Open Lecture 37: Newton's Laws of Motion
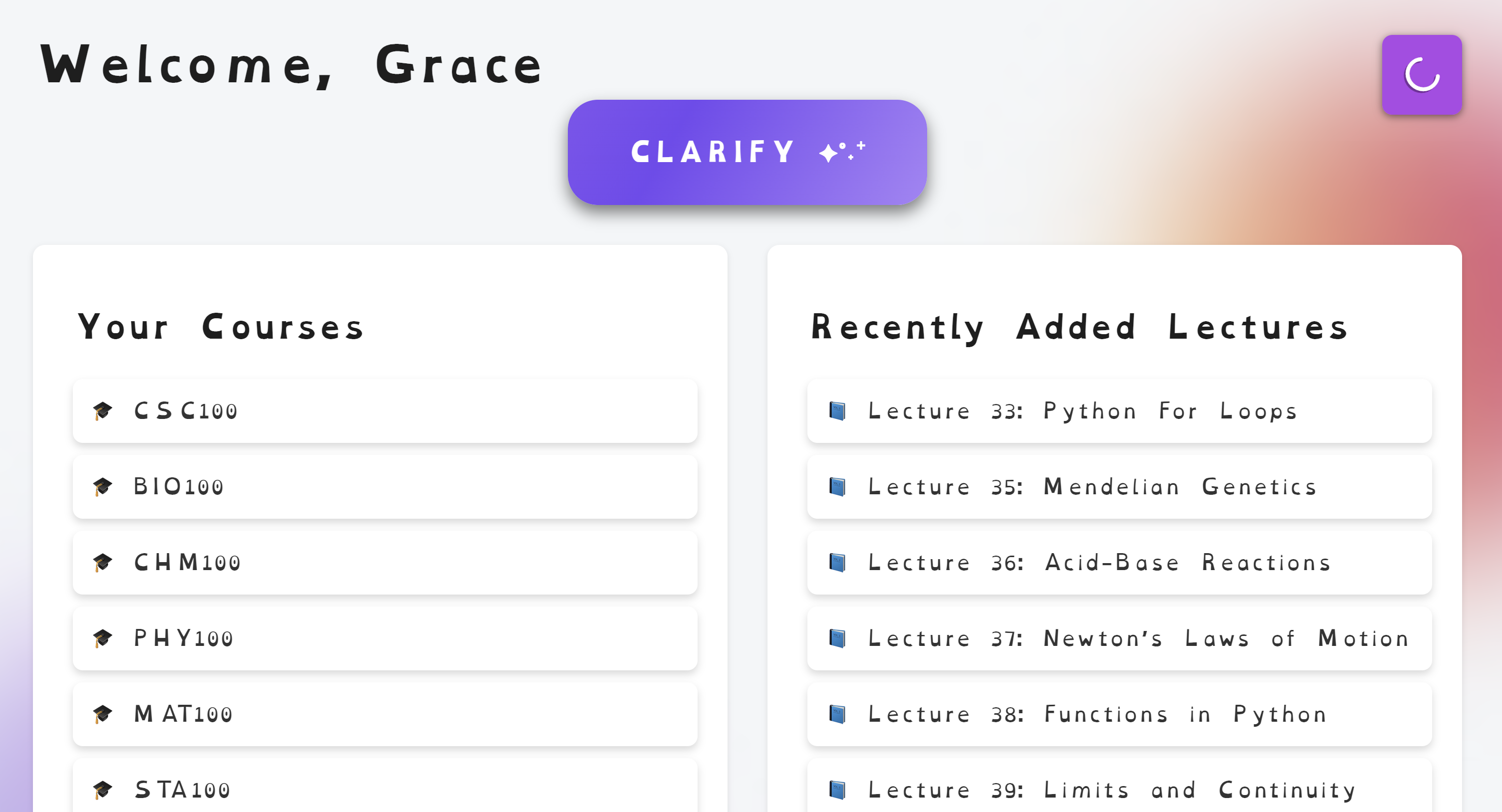The image size is (1502, 812). click(1119, 638)
